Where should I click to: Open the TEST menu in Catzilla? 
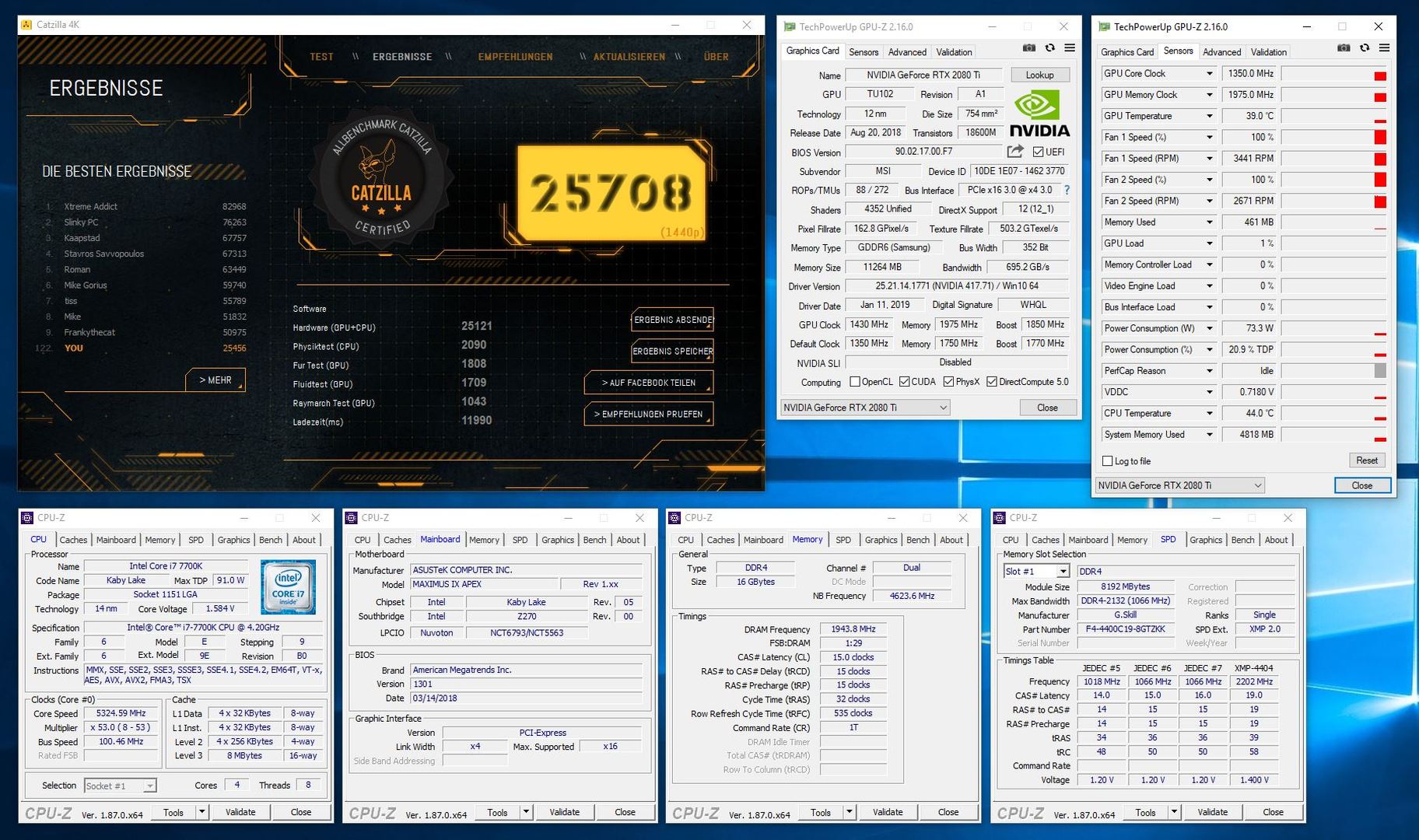[x=321, y=57]
